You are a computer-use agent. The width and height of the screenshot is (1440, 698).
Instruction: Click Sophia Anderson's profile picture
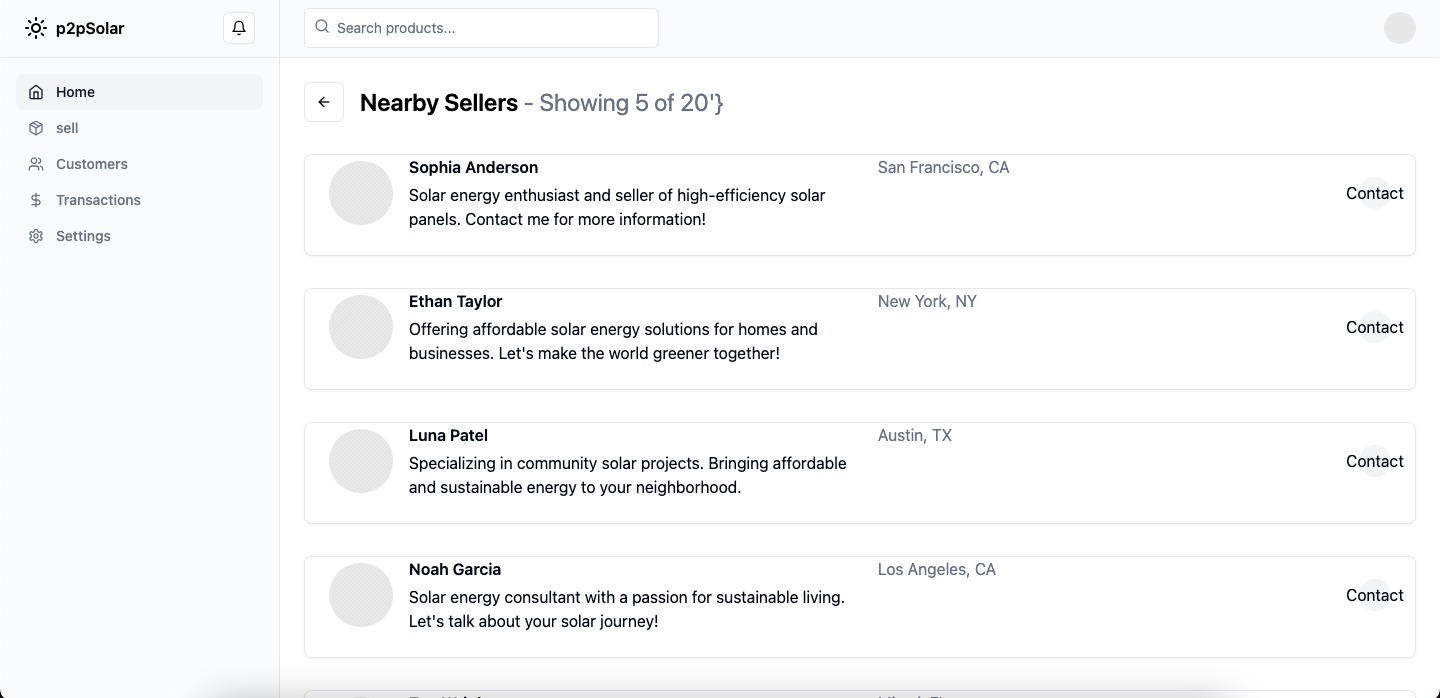click(x=361, y=193)
